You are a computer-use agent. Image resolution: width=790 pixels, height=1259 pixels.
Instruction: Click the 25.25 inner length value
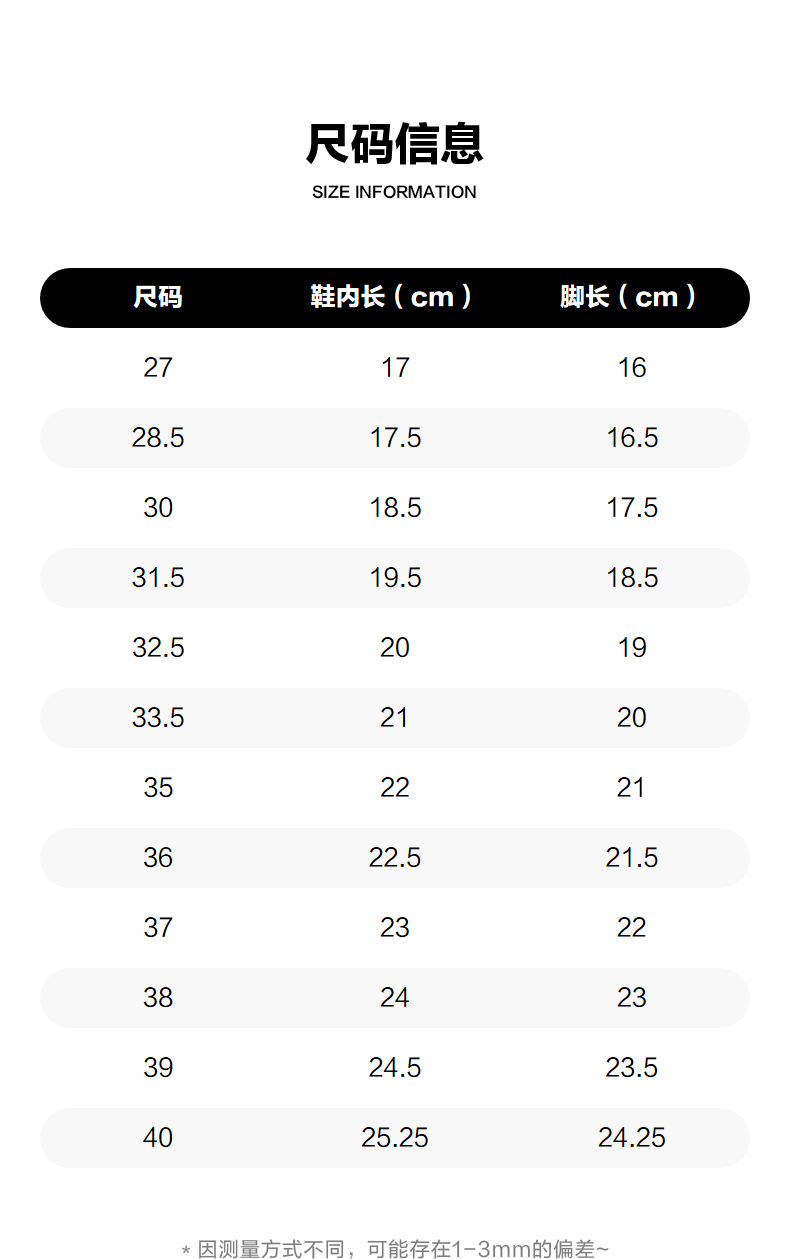click(395, 1138)
